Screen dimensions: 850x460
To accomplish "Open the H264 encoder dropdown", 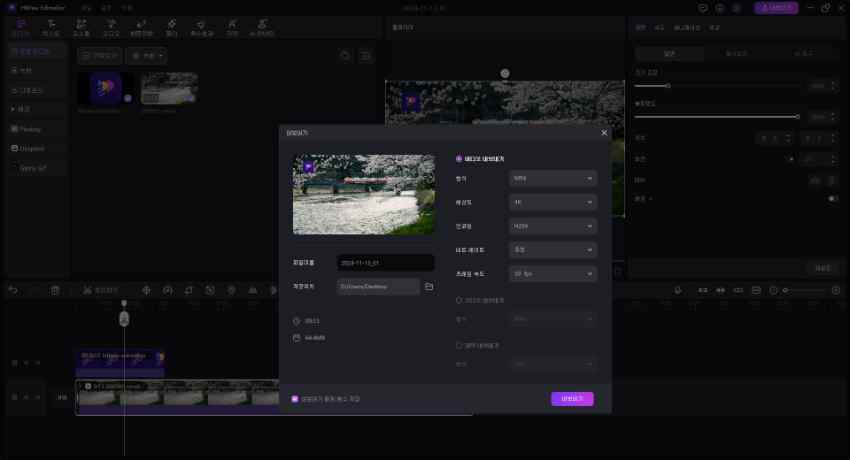I will pos(552,226).
